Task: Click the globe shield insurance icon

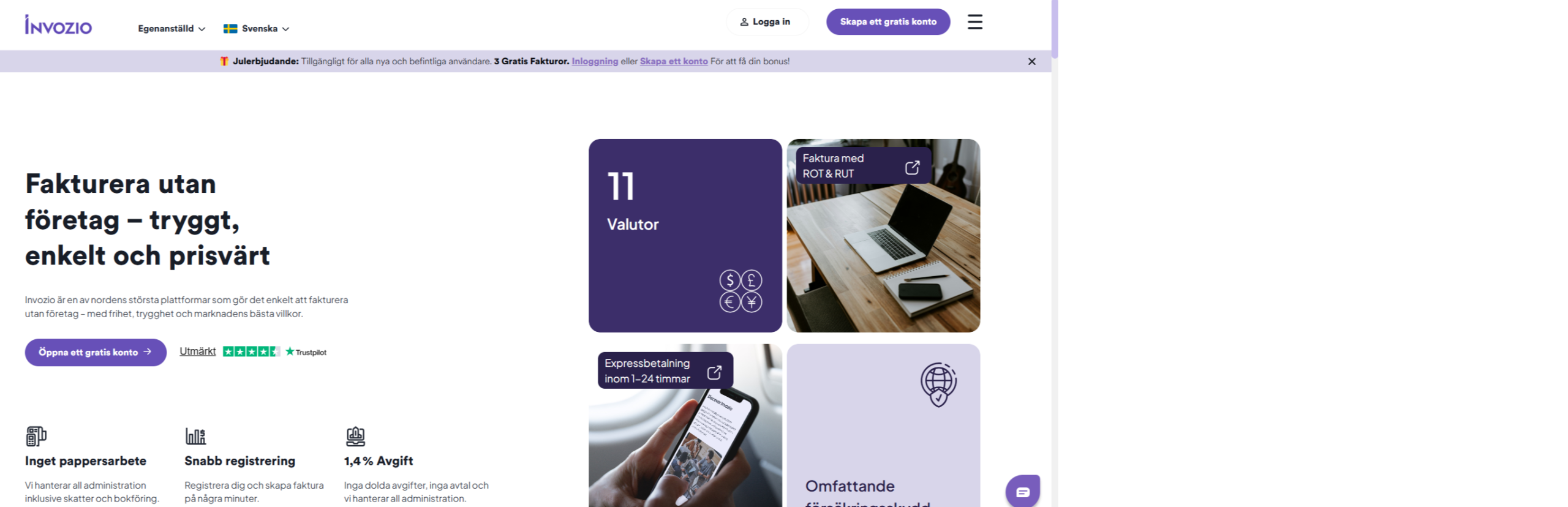Action: pyautogui.click(x=938, y=385)
